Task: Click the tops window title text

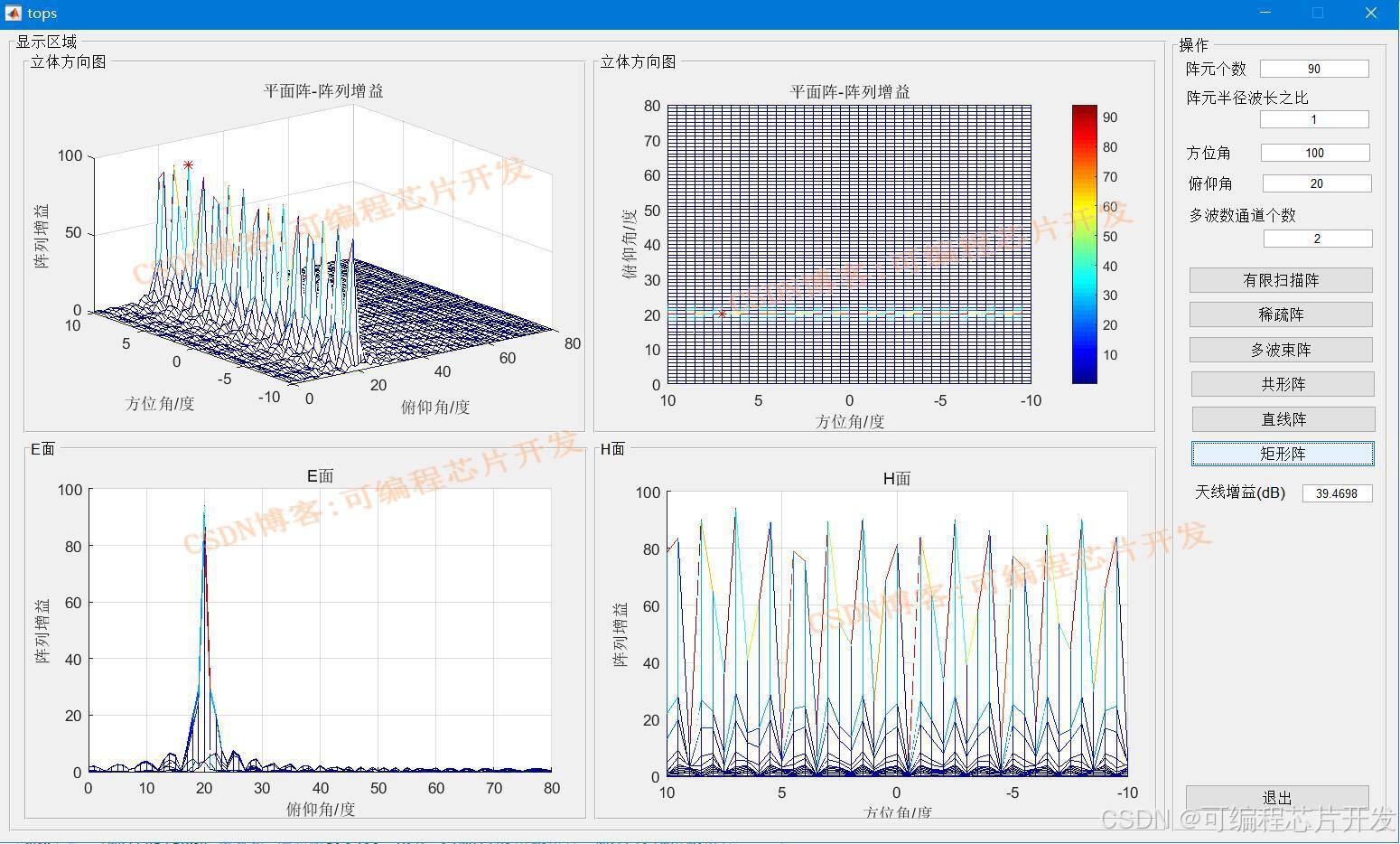Action: coord(42,13)
